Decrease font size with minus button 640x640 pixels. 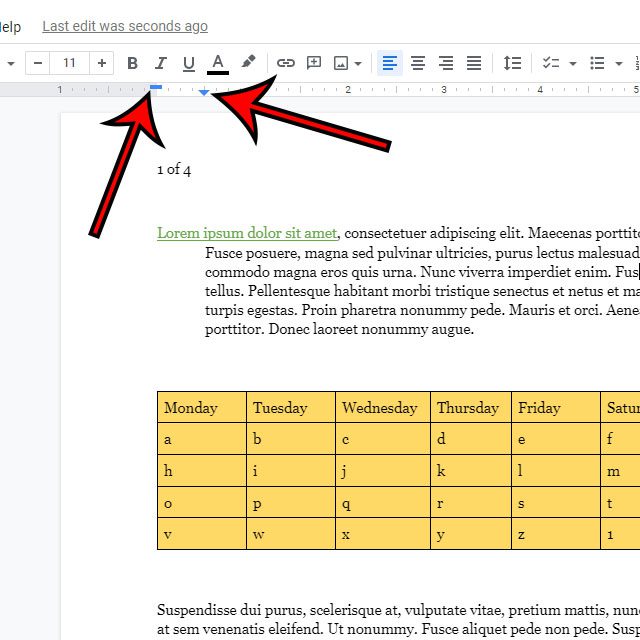pos(38,63)
